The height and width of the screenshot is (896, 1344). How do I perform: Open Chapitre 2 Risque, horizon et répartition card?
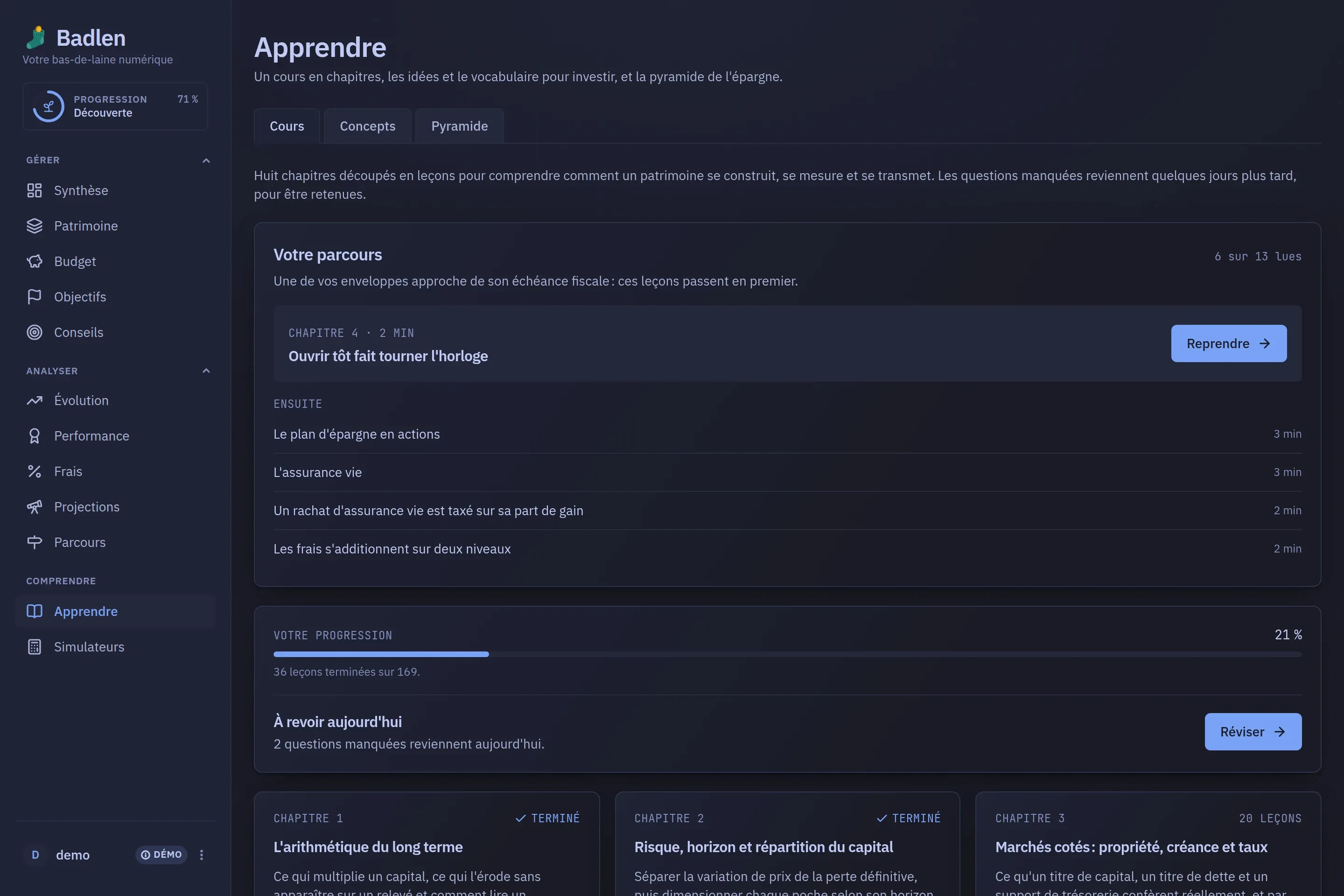pyautogui.click(x=787, y=844)
